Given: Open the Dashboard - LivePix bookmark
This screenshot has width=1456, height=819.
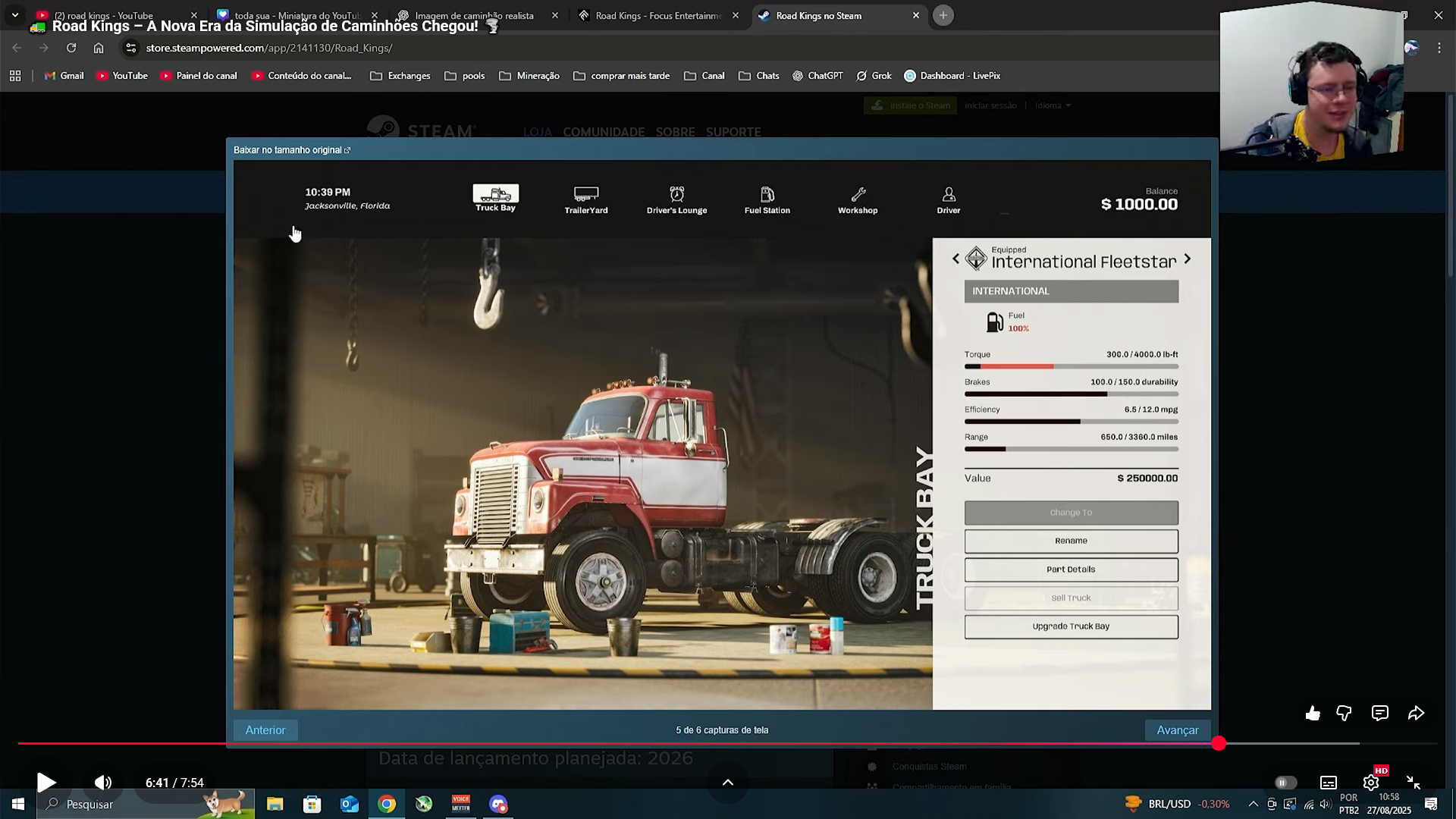Looking at the screenshot, I should click(x=952, y=76).
